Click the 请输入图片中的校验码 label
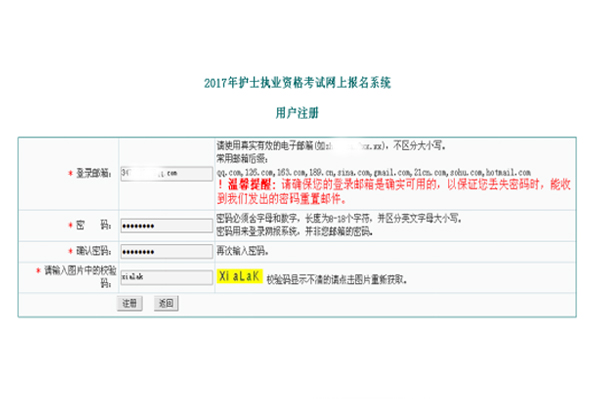Screen dimensions: 600x400 click(x=82, y=271)
